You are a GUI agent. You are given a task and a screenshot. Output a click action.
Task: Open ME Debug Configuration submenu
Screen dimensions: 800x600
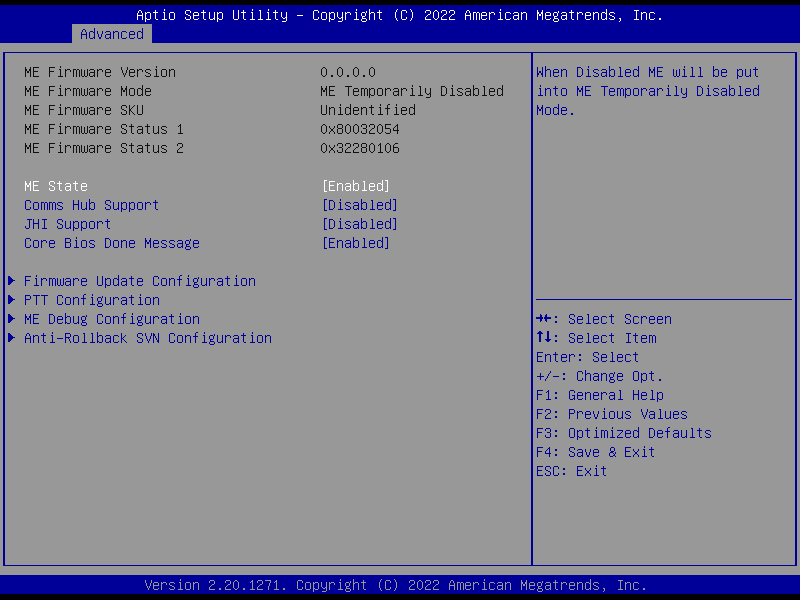tap(112, 319)
